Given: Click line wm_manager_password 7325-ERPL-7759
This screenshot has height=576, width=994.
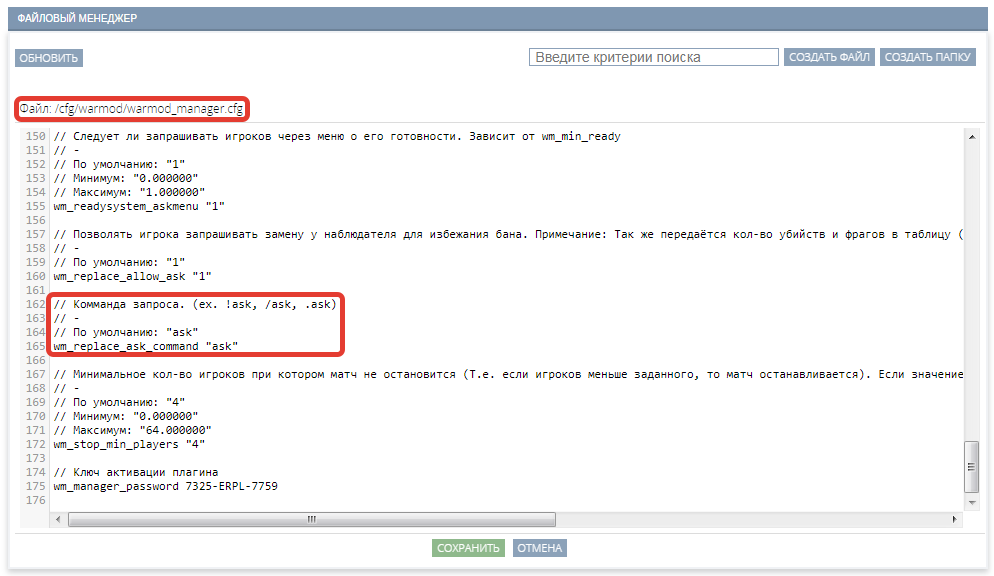Looking at the screenshot, I should 165,487.
